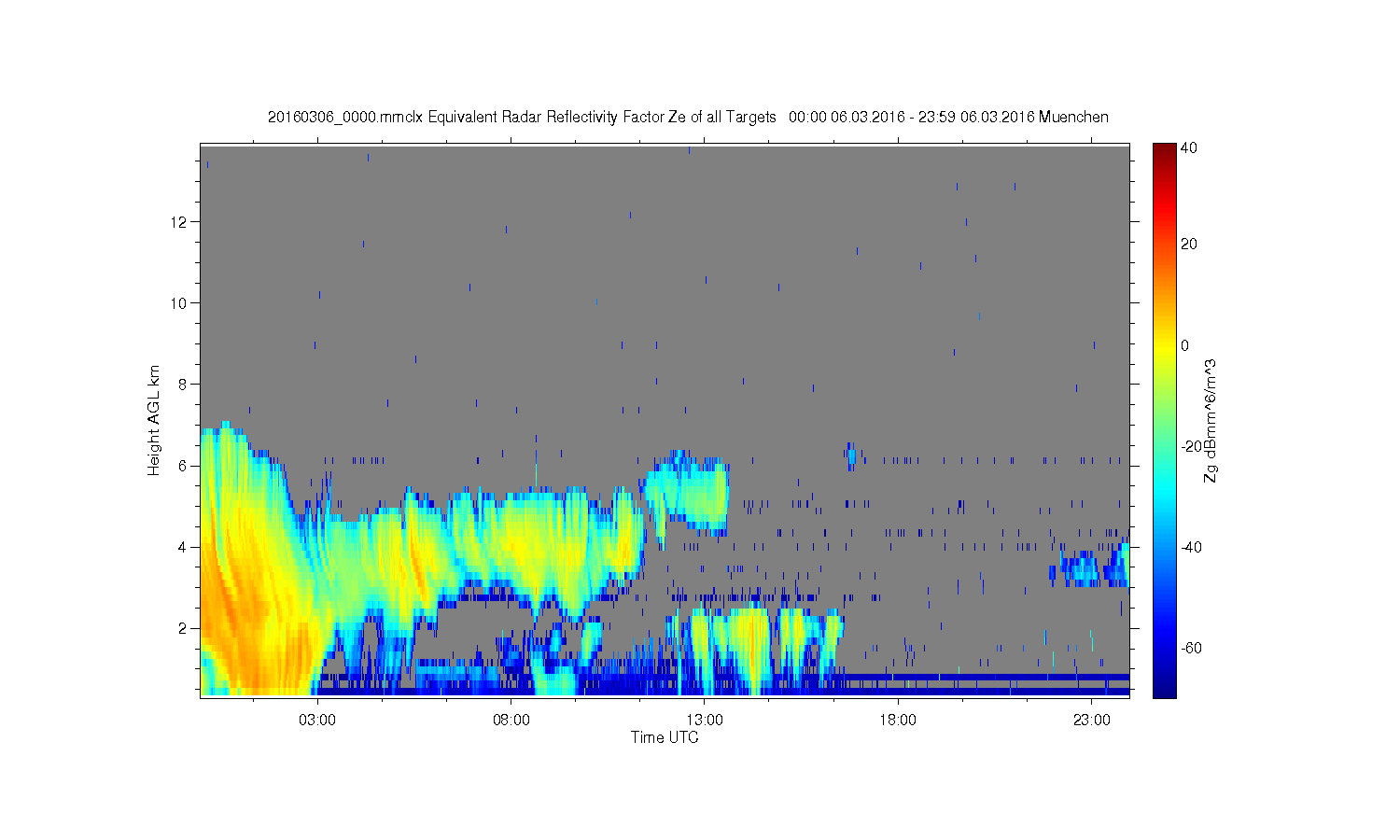Click the colorbar value '-60'
This screenshot has height=840, width=1400.
click(1191, 648)
